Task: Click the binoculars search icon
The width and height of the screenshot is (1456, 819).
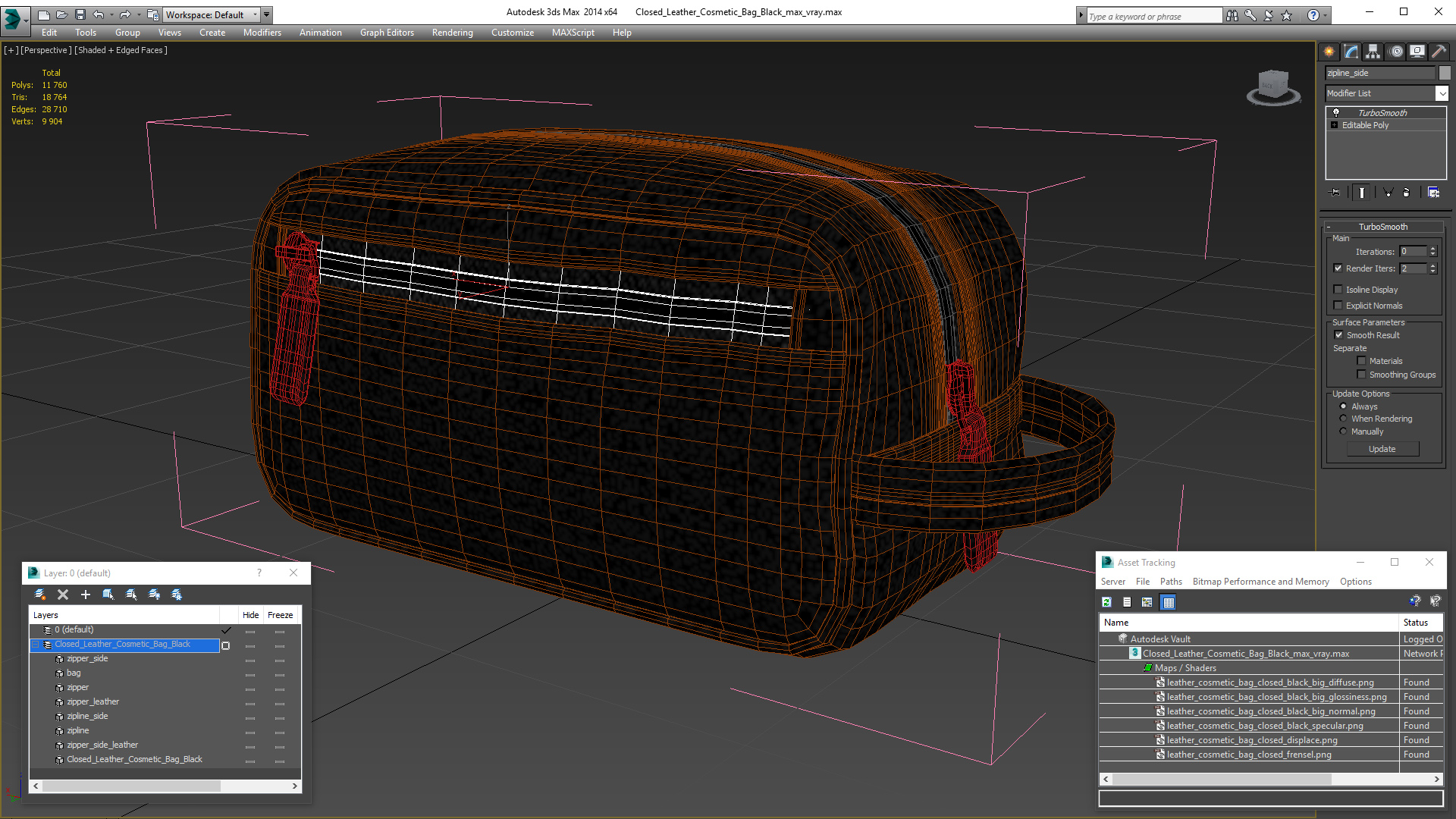Action: pos(1232,15)
